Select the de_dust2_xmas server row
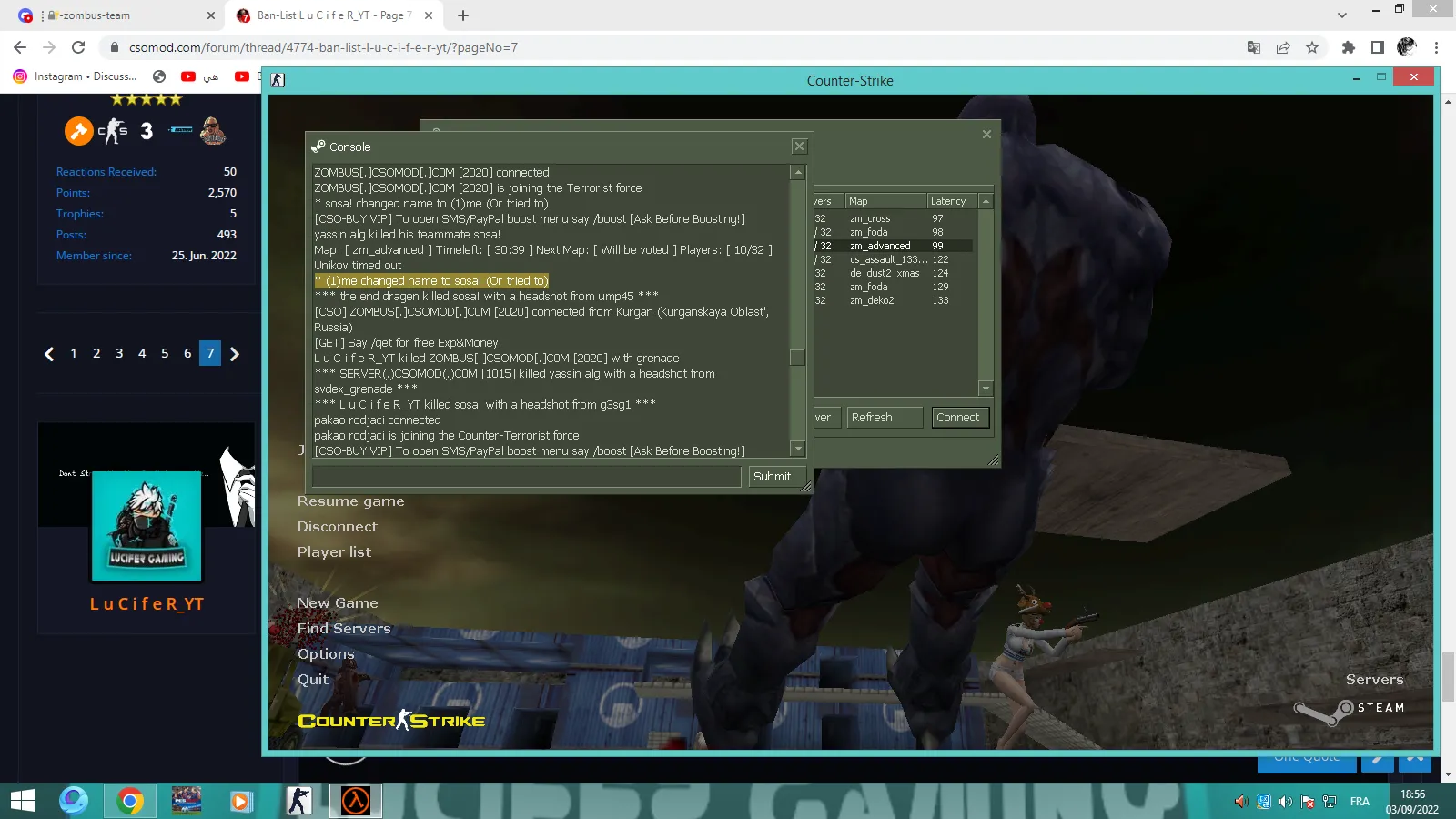 [893, 273]
